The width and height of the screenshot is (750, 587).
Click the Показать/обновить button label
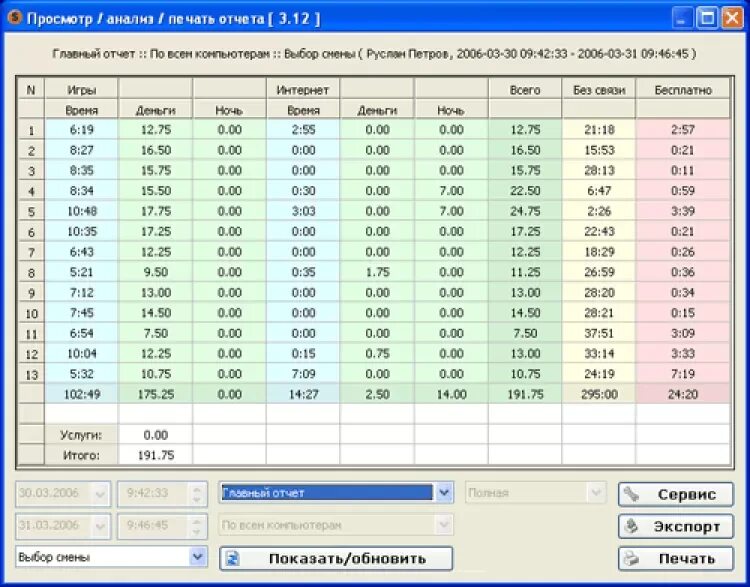[x=347, y=558]
